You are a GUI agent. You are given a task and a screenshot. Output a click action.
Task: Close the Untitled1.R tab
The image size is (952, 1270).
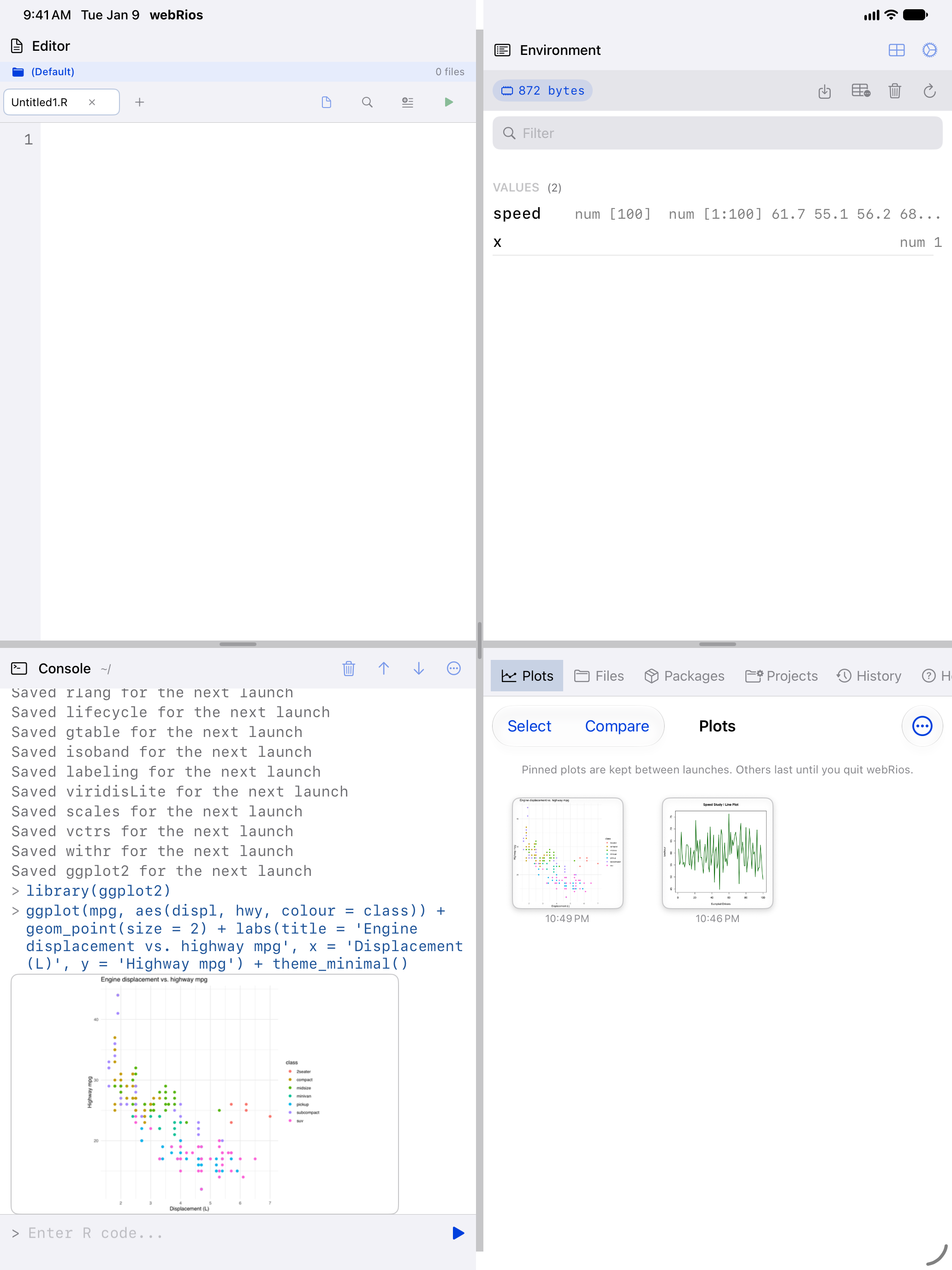click(x=92, y=102)
